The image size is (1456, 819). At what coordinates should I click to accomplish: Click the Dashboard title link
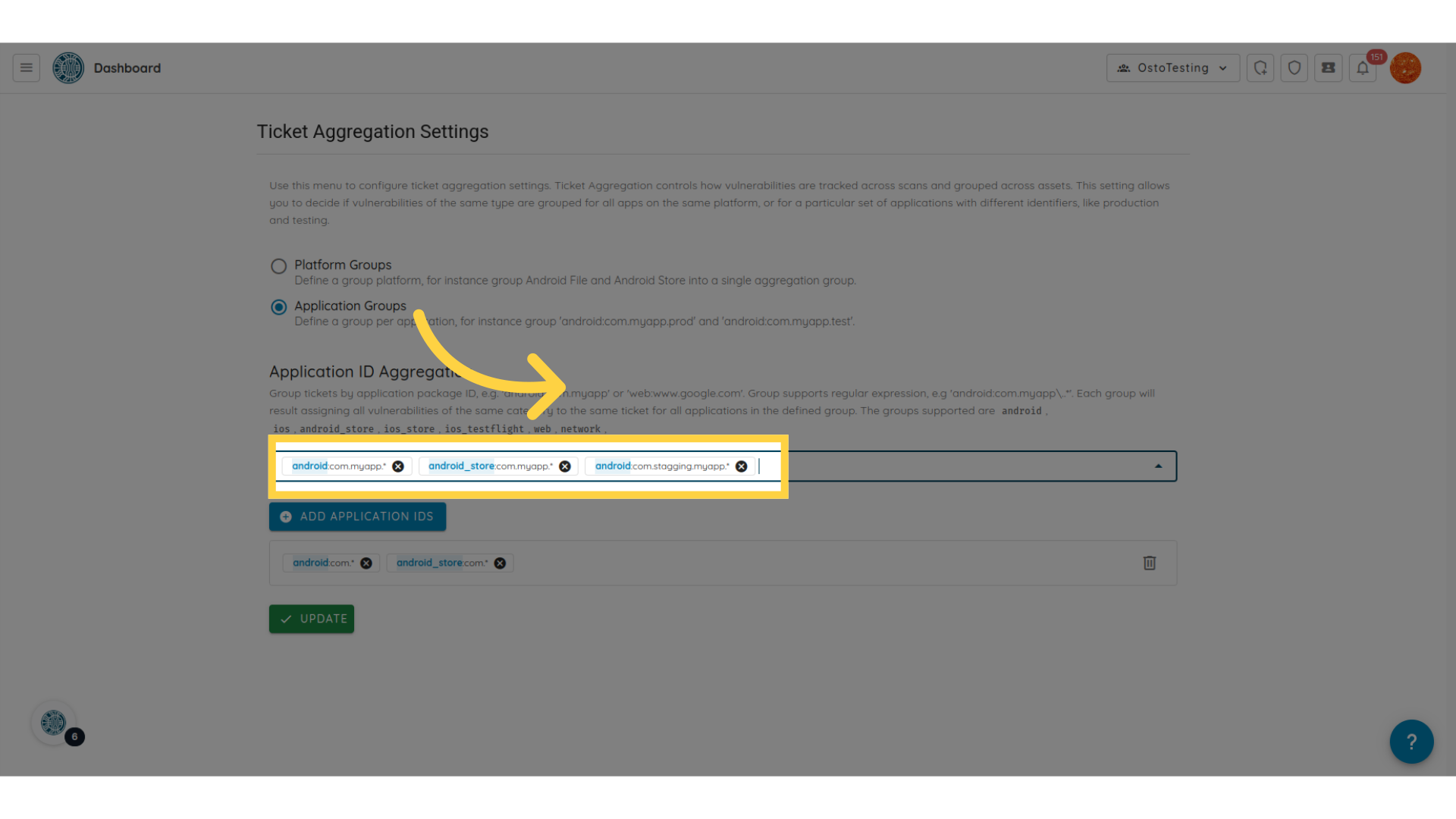tap(127, 68)
